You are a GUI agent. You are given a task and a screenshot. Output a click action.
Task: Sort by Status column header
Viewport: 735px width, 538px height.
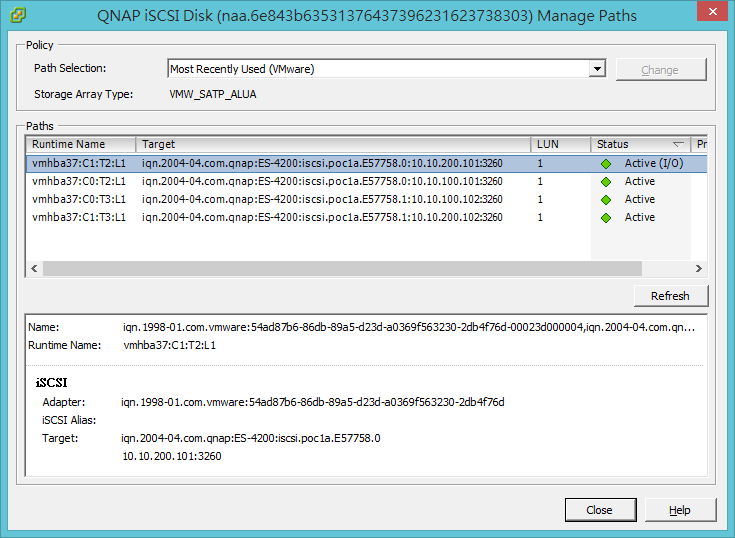click(x=640, y=144)
